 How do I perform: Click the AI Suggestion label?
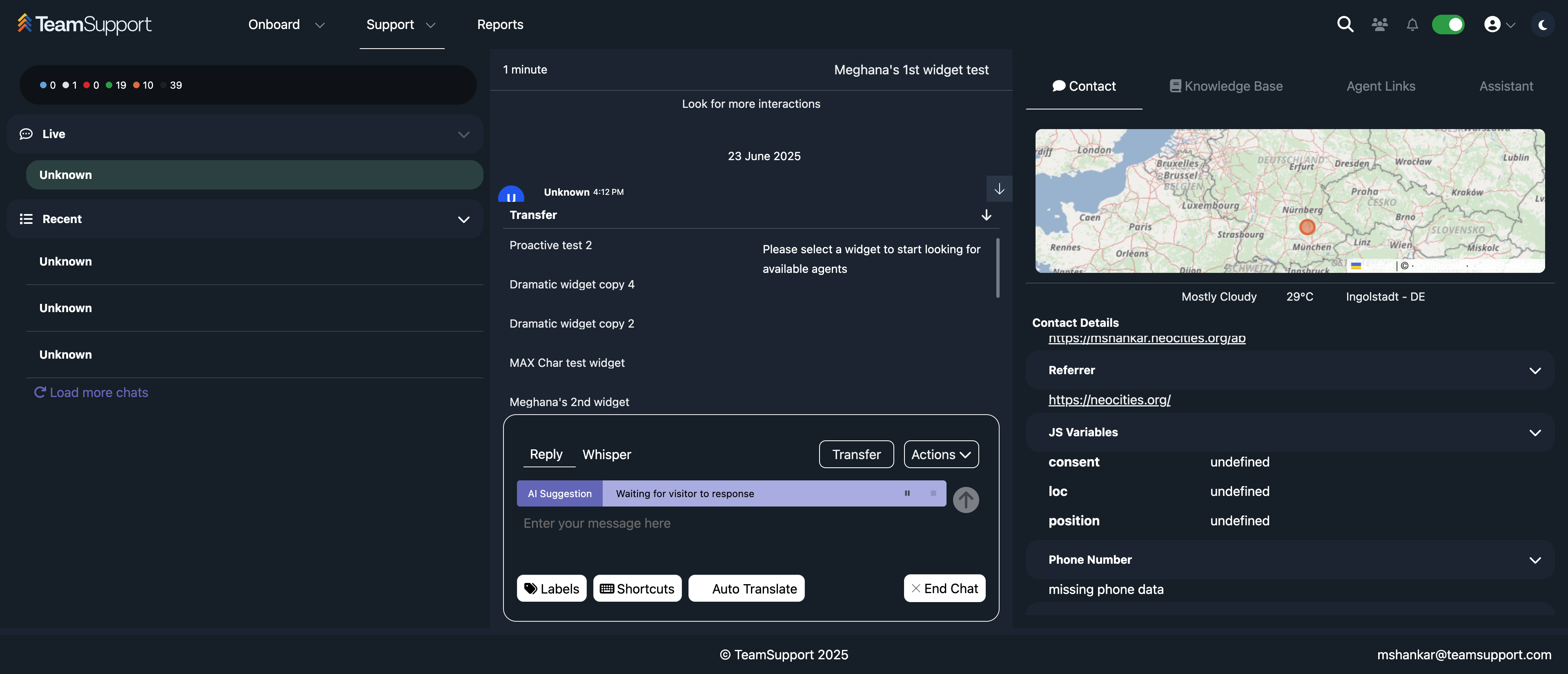pyautogui.click(x=559, y=493)
